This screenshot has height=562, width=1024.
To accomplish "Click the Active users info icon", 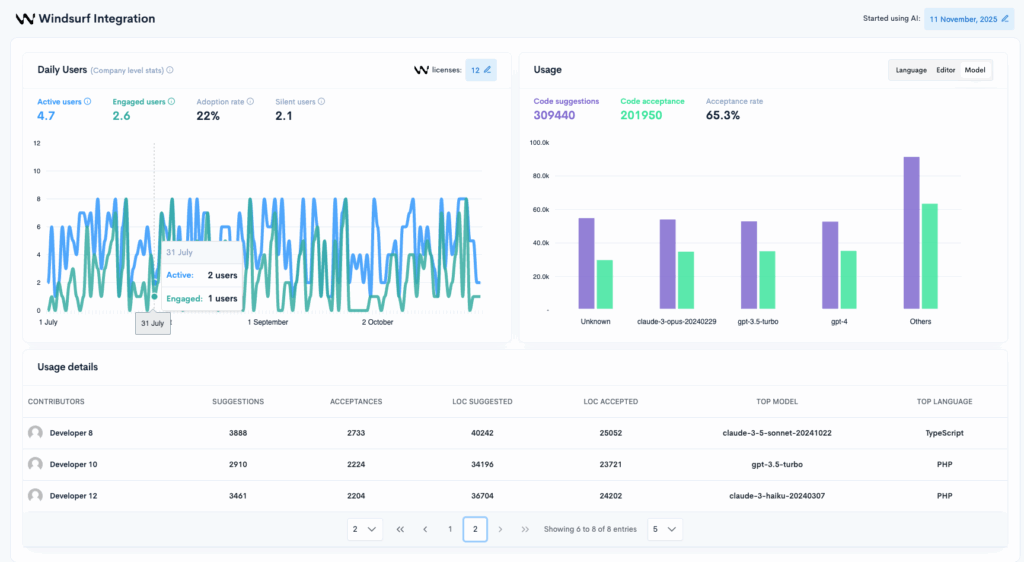I will [88, 101].
